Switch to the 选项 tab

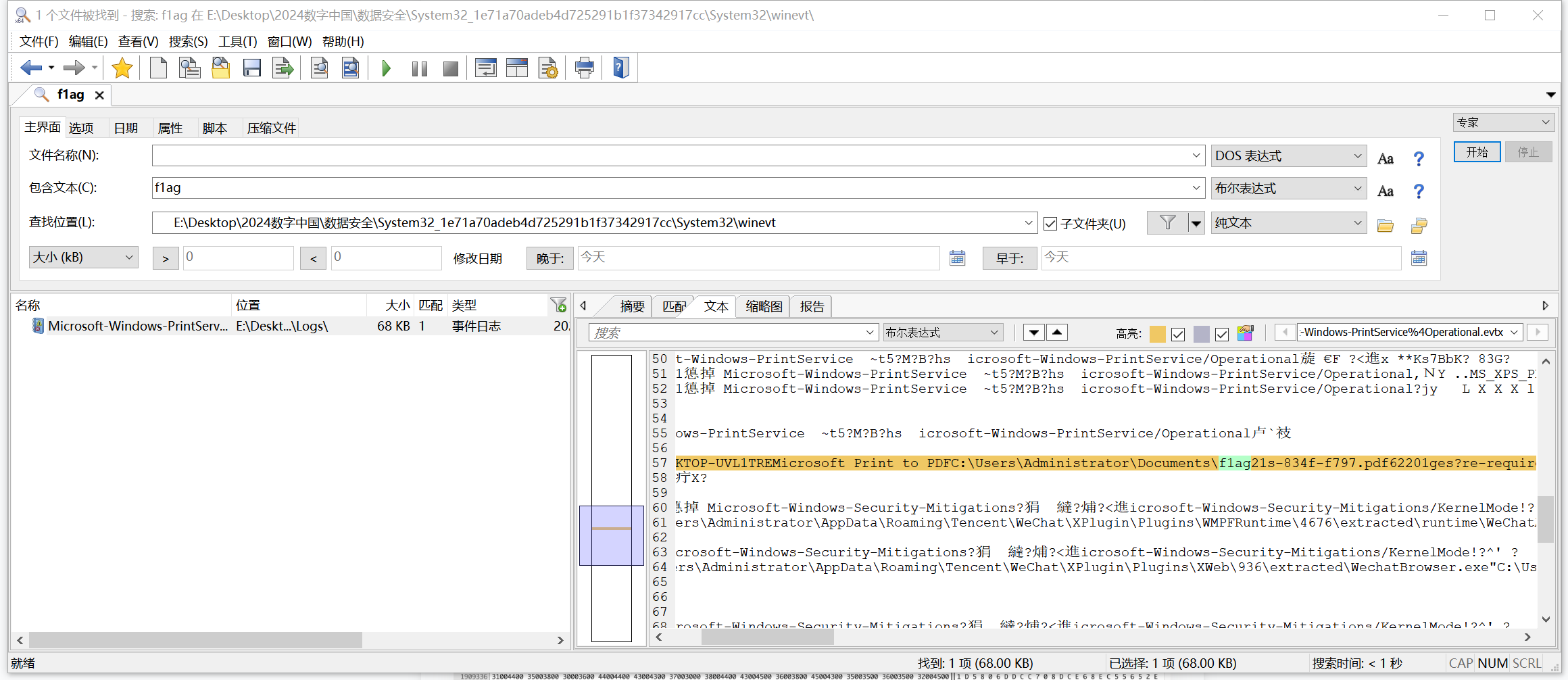[x=81, y=128]
